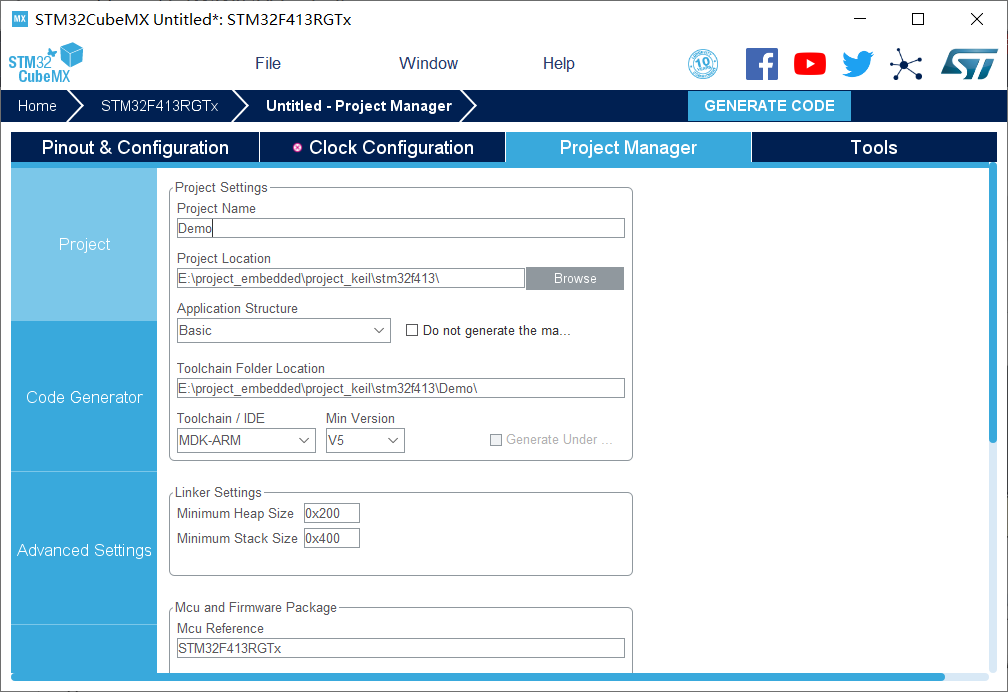Click the Project Name input field
The image size is (1008, 692).
point(400,228)
